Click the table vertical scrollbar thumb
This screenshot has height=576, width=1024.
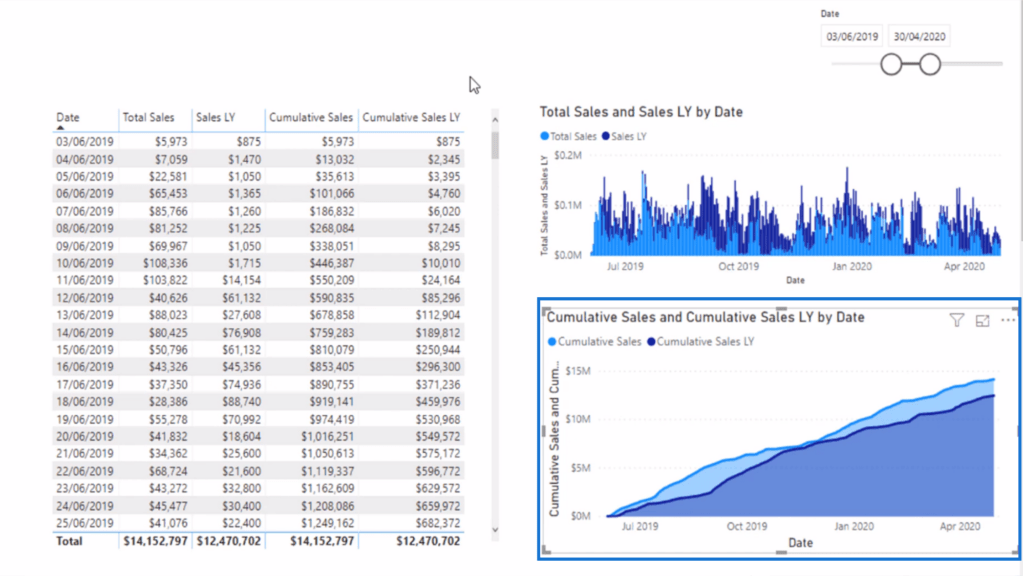[x=495, y=145]
